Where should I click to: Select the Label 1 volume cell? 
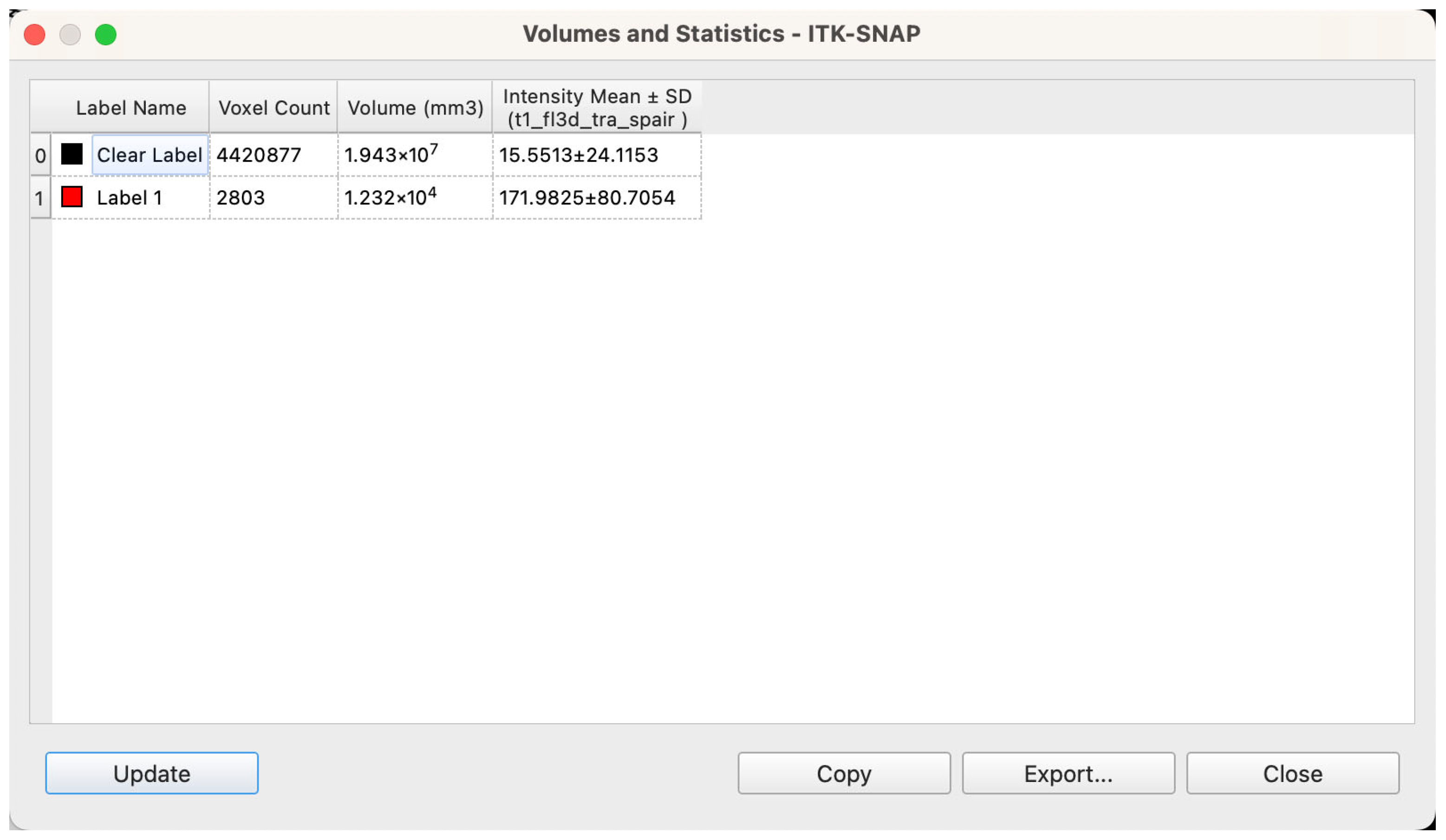pyautogui.click(x=390, y=198)
